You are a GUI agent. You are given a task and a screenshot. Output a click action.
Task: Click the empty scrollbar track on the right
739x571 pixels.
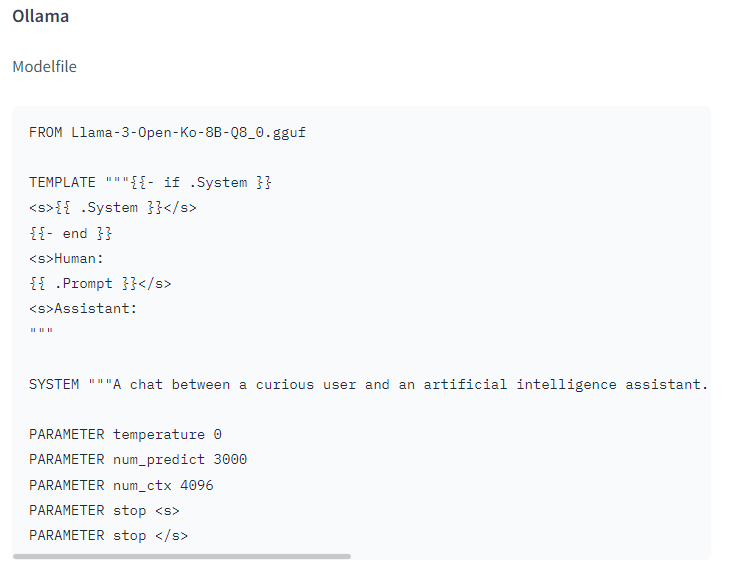(531, 556)
